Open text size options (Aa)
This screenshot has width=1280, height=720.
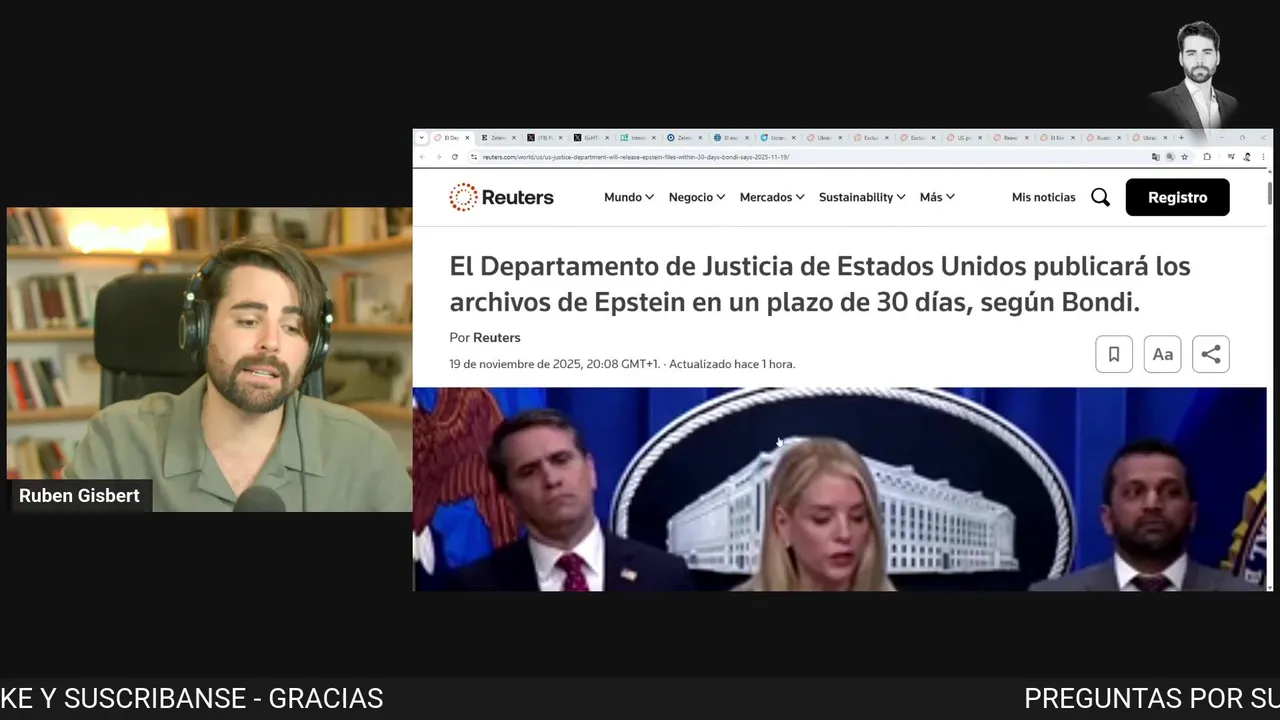tap(1162, 354)
